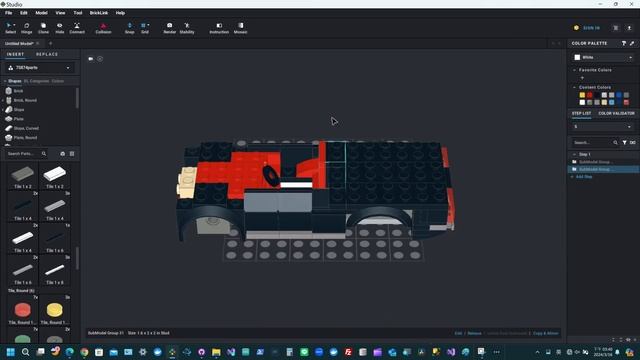Click the list icon beside SIGN IN
640x360 pixels.
[x=616, y=28]
